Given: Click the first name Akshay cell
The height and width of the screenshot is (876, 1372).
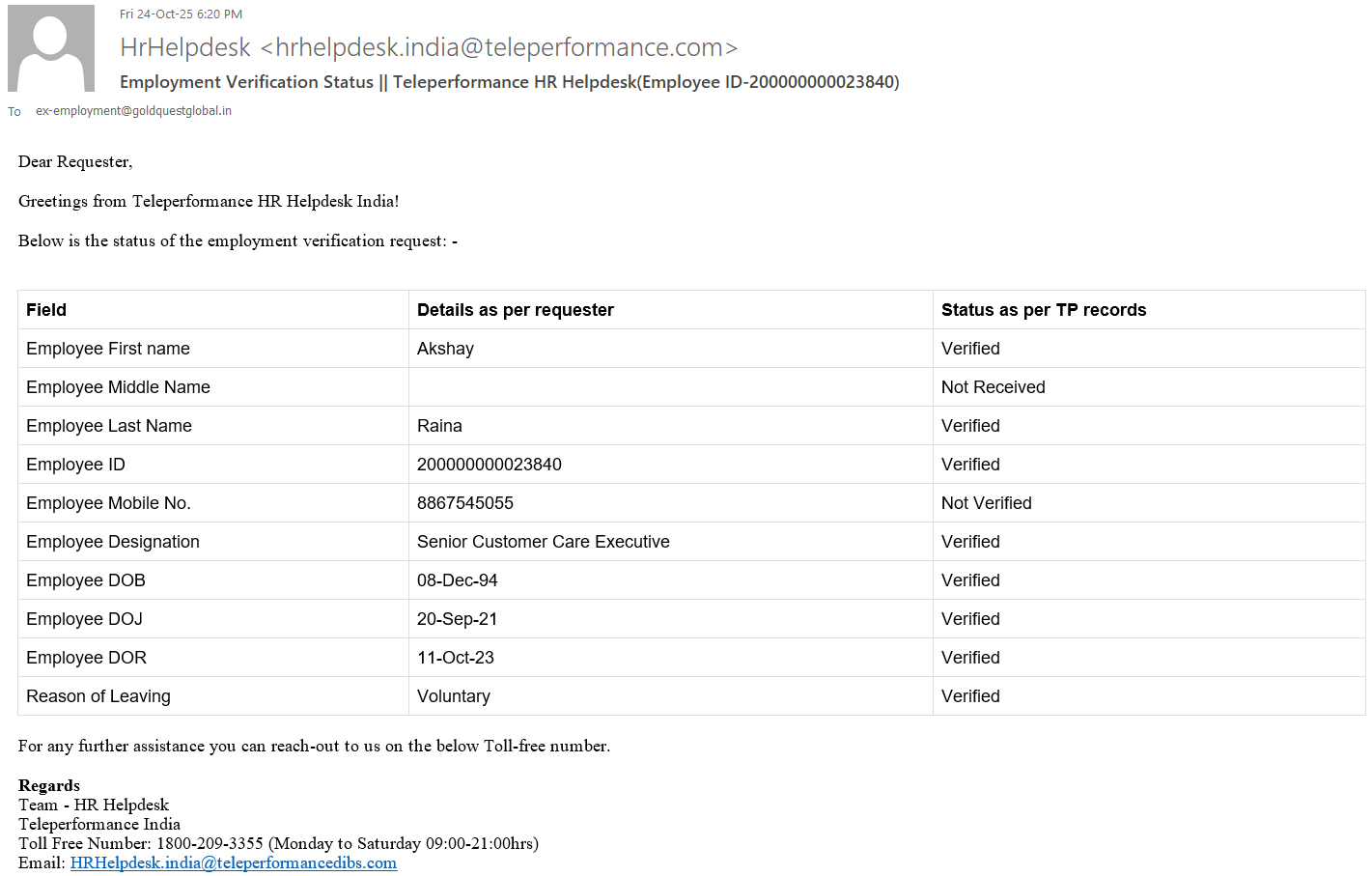Looking at the screenshot, I should click(445, 349).
